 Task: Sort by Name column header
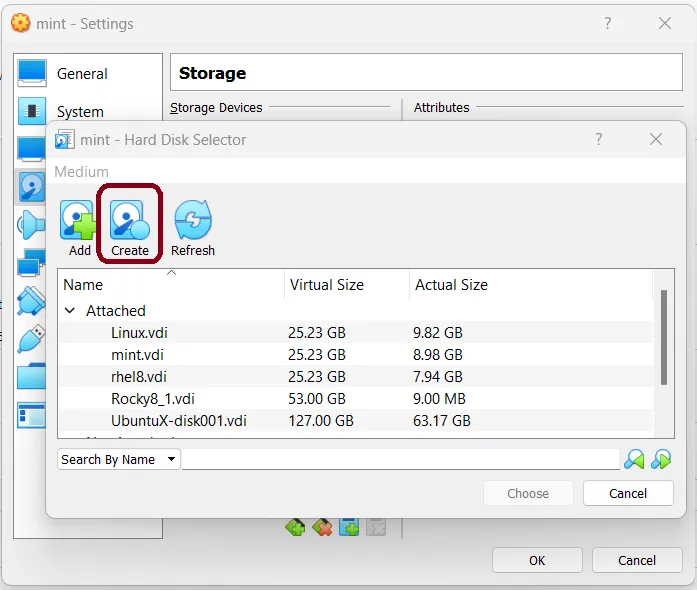[x=171, y=285]
